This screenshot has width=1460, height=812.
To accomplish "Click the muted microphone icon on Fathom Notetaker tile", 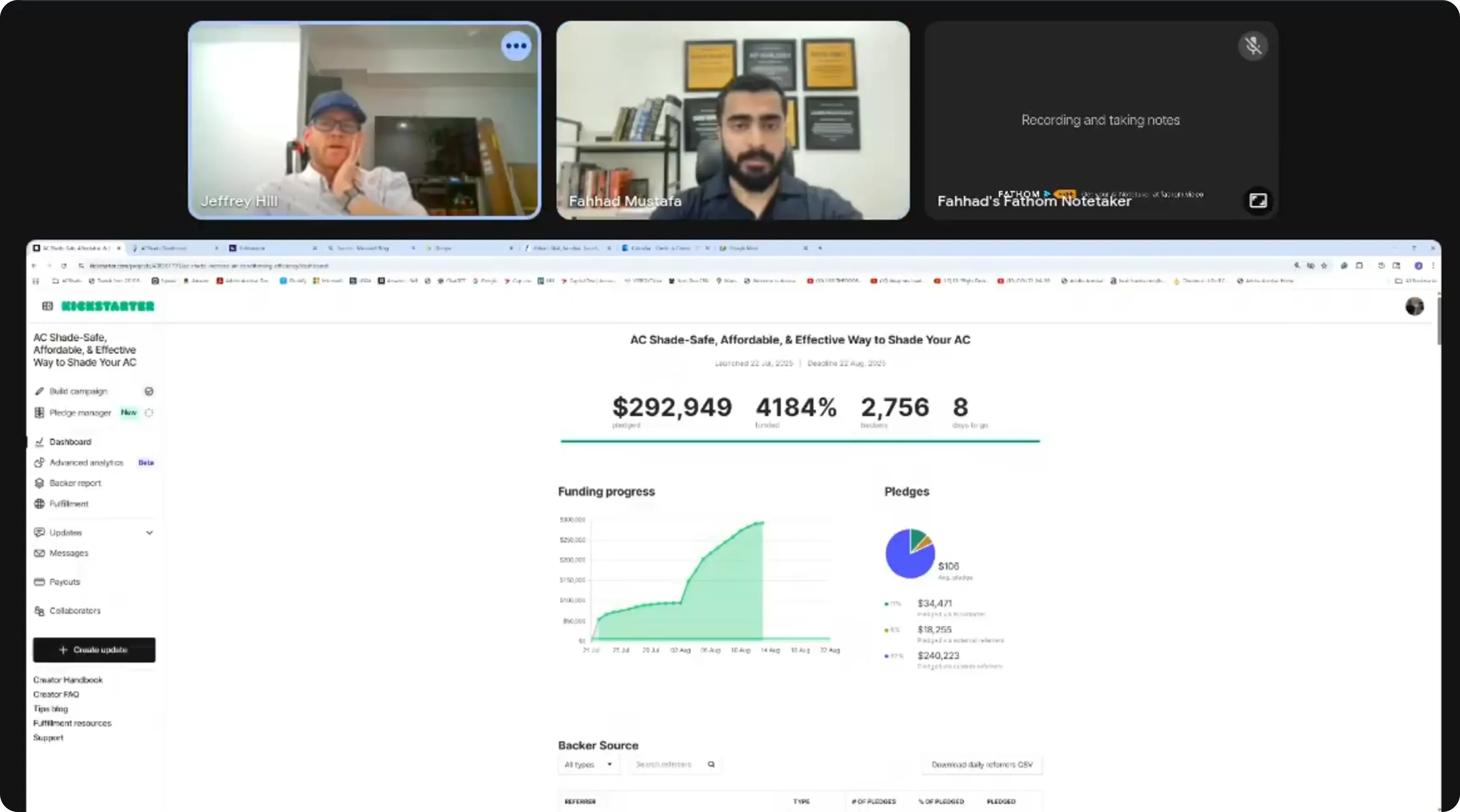I will (1252, 46).
